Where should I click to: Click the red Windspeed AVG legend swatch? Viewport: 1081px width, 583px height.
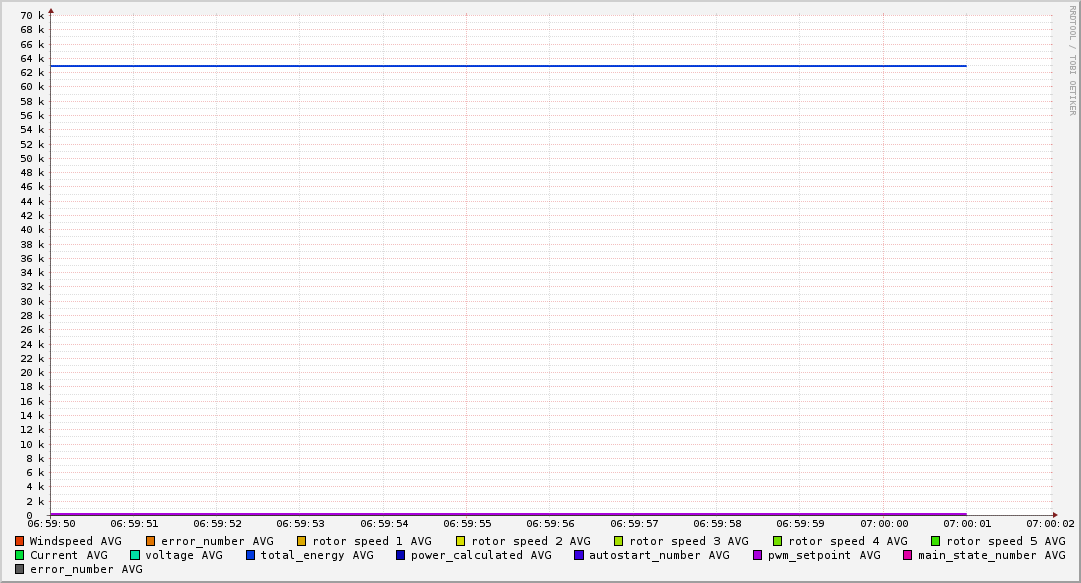(x=20, y=541)
